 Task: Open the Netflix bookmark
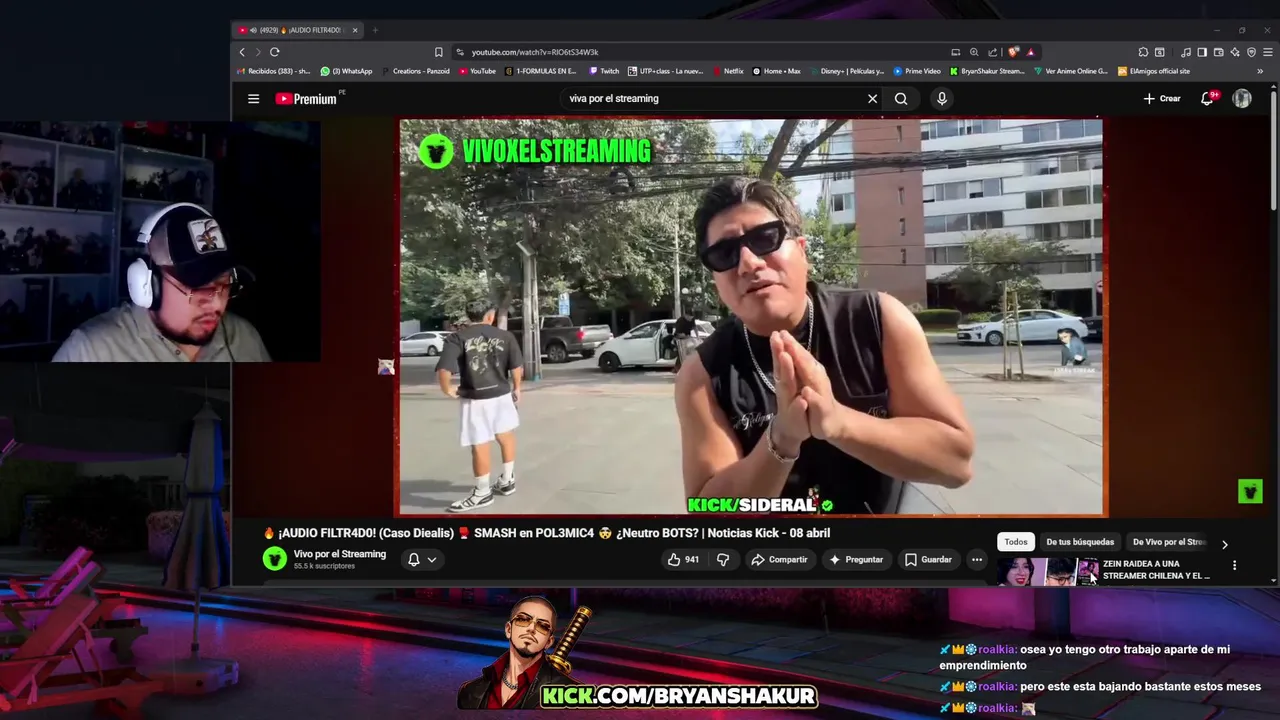728,71
